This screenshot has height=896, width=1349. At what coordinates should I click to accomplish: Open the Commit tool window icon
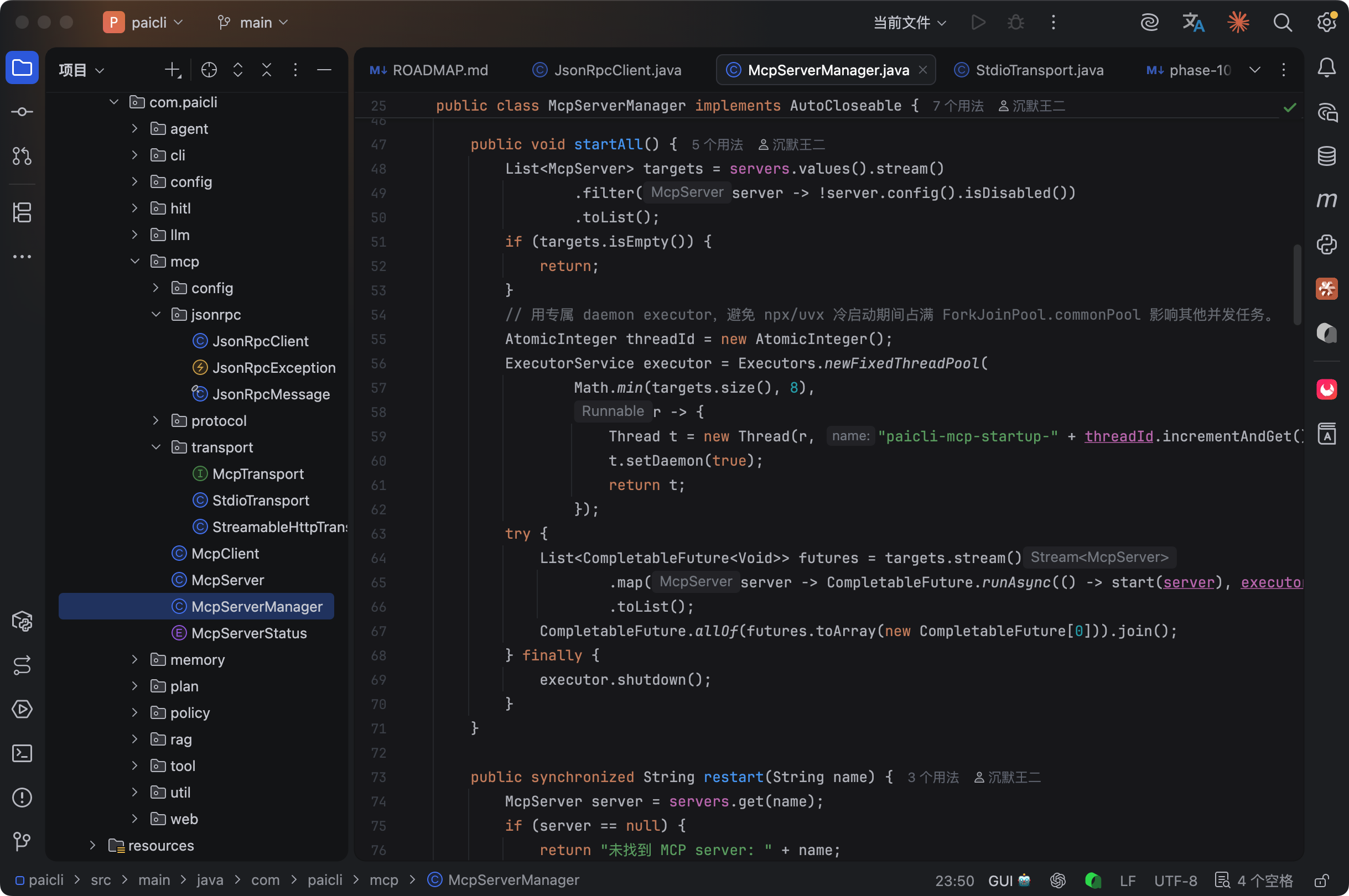(x=22, y=112)
